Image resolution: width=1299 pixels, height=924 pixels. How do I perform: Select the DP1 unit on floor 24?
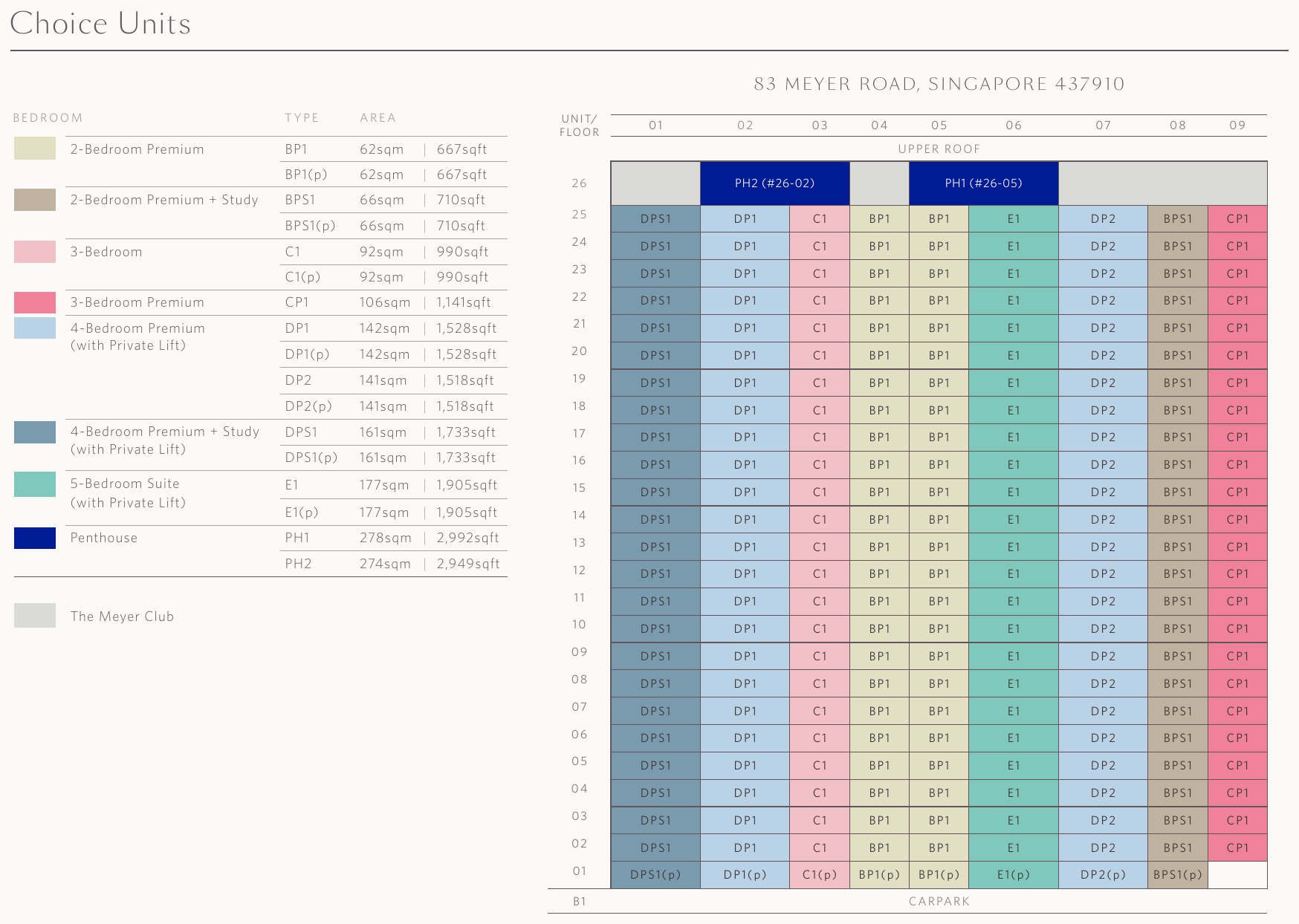coord(745,247)
